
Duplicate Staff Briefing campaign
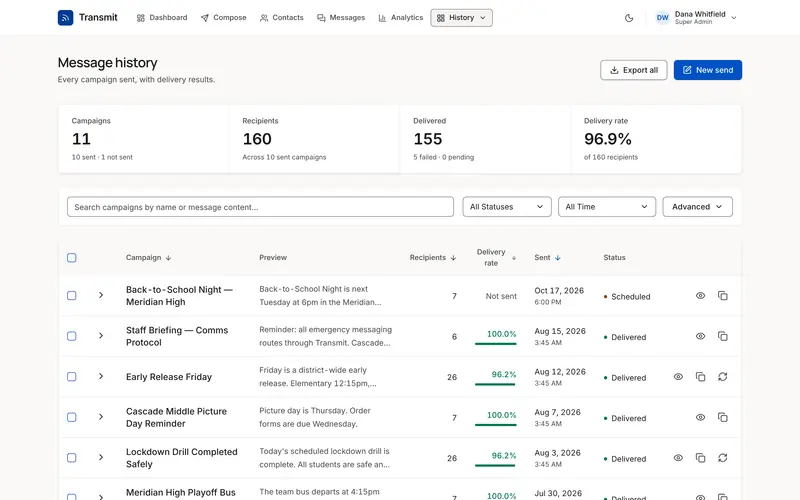click(722, 336)
